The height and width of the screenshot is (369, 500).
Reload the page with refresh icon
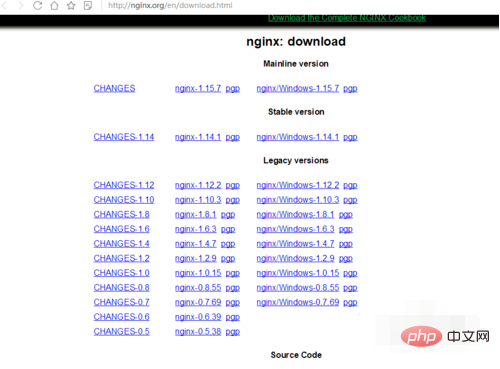(x=37, y=5)
